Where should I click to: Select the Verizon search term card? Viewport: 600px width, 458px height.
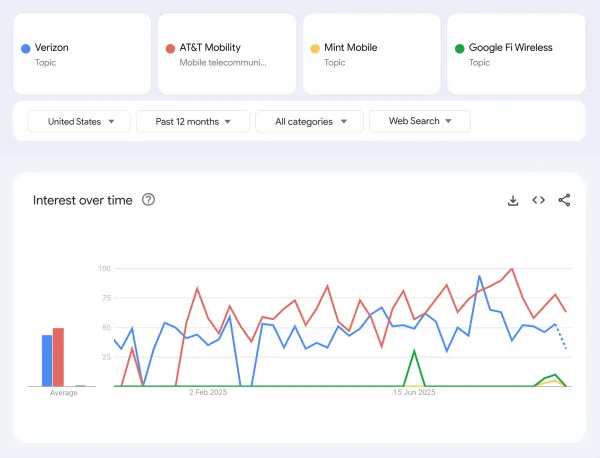coord(84,54)
